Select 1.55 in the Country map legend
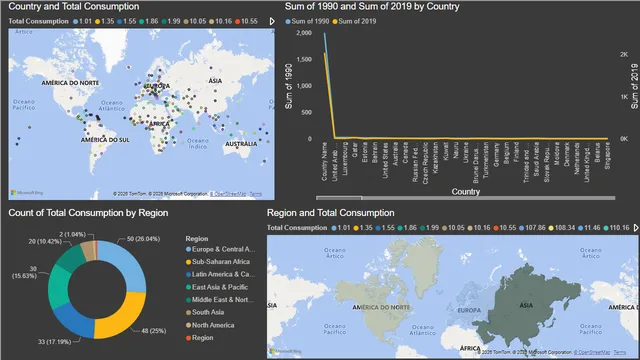 pos(127,21)
